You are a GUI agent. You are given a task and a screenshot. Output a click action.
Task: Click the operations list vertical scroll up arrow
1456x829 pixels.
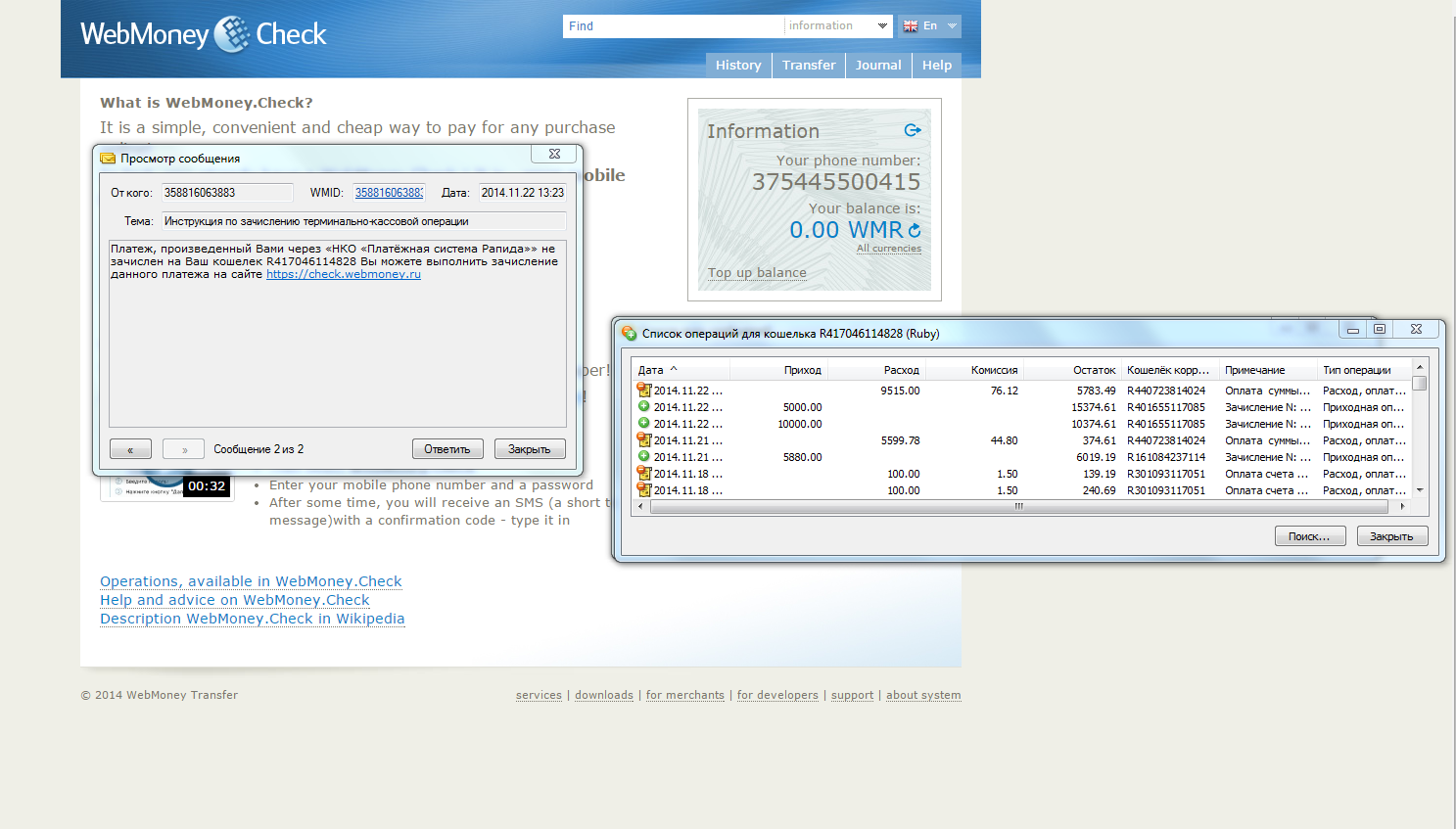pos(1420,367)
